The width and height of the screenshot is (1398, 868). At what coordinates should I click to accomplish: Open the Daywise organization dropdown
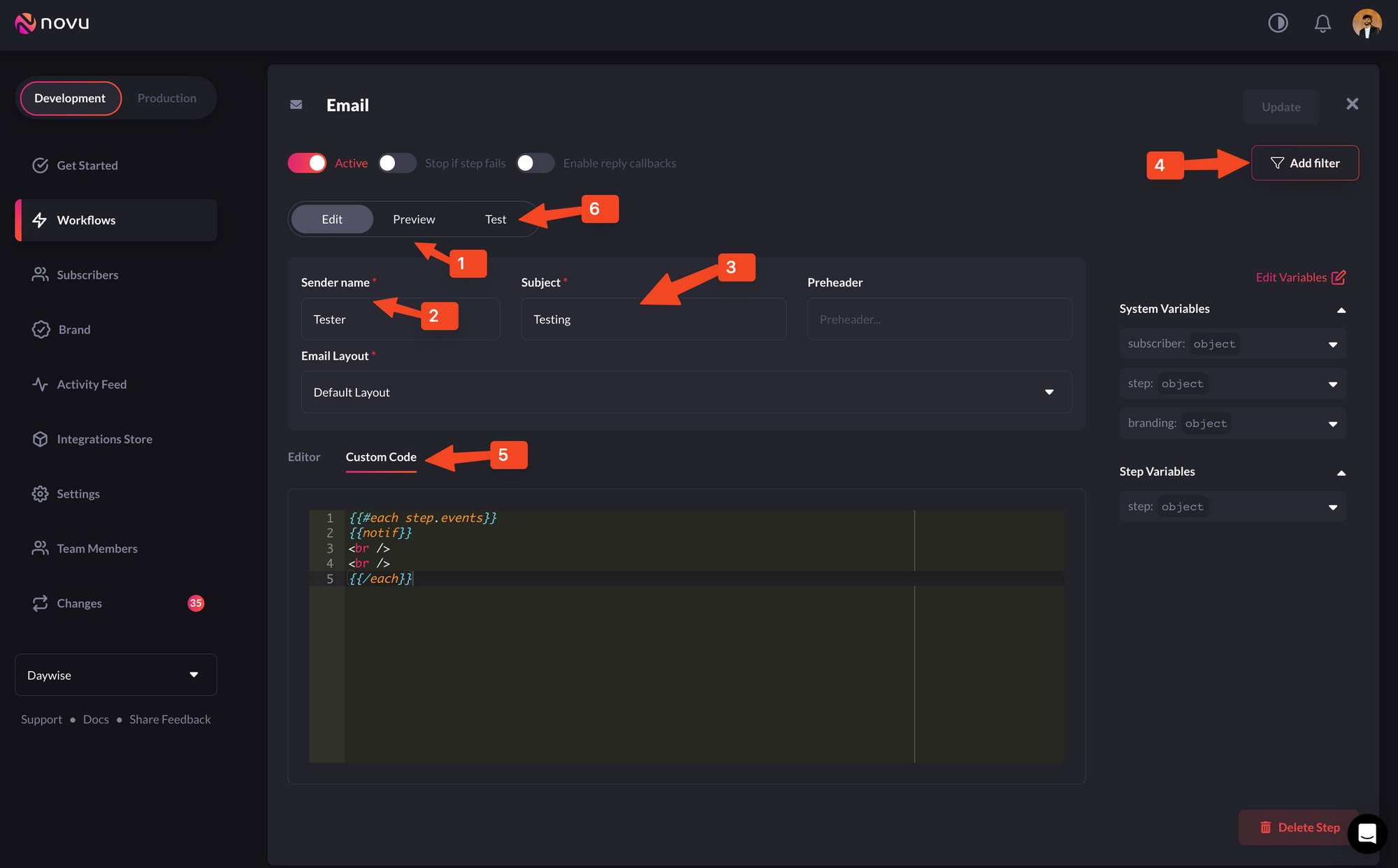[115, 675]
